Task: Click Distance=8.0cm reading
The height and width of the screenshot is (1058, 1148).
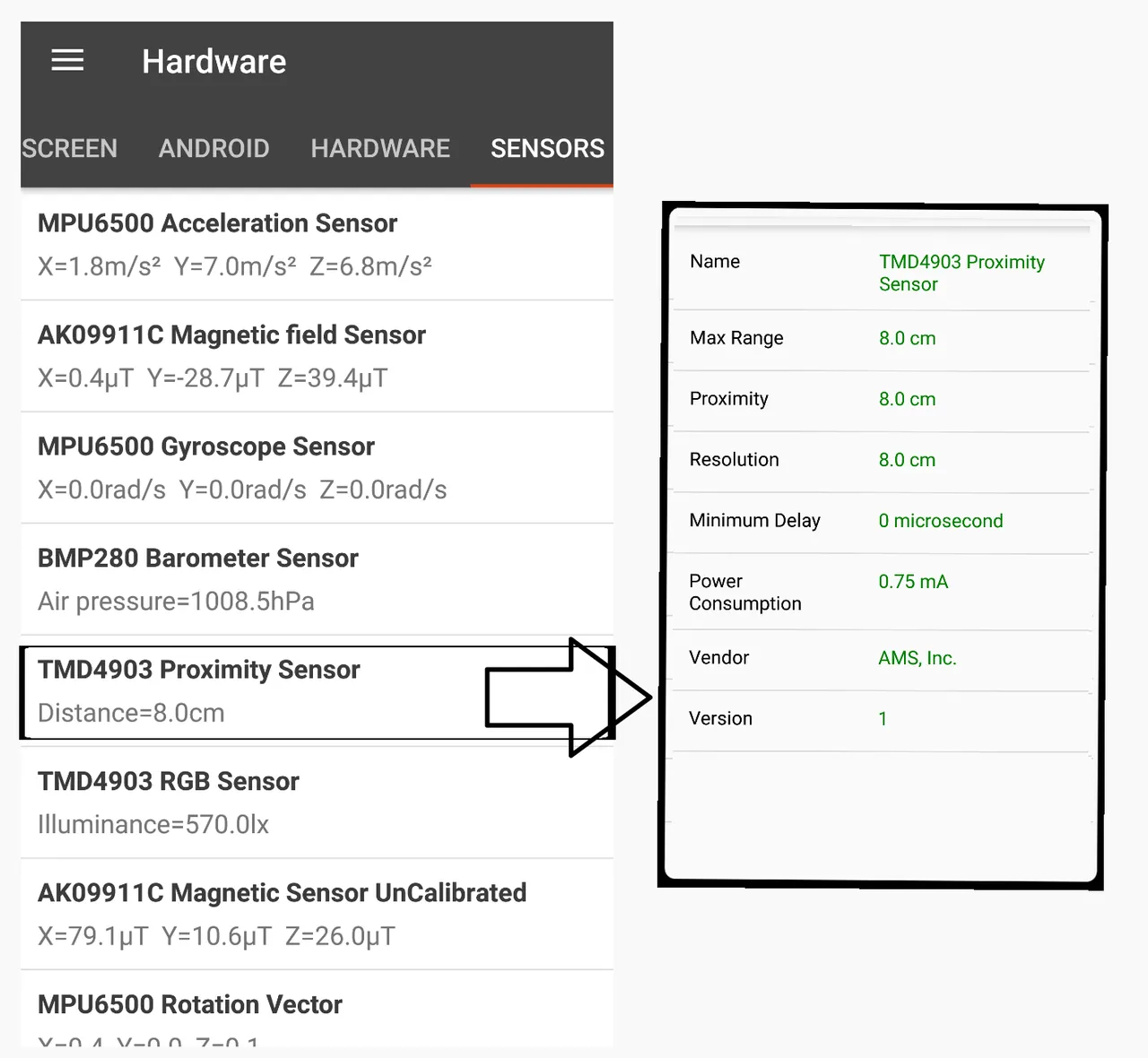Action: [131, 713]
